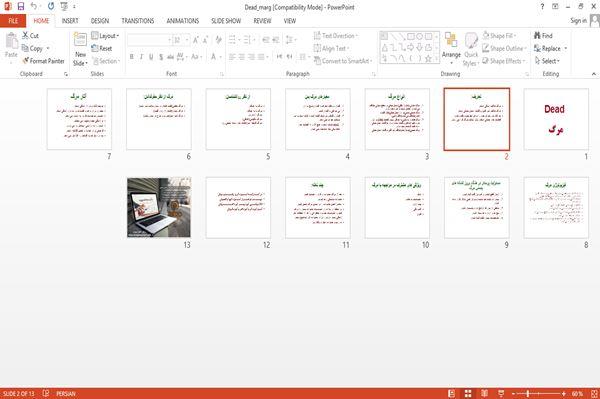Open the Arrange menu icon

coord(451,48)
